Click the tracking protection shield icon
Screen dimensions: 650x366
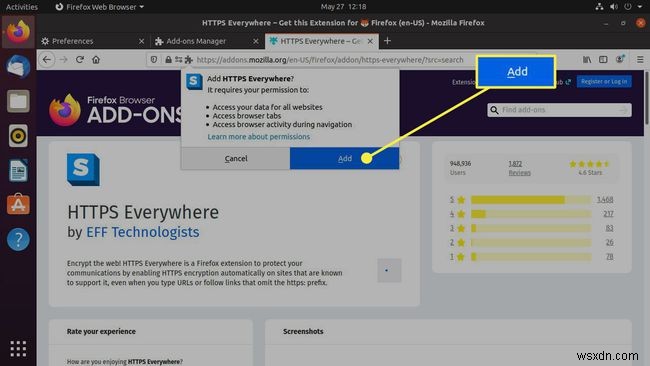154,60
